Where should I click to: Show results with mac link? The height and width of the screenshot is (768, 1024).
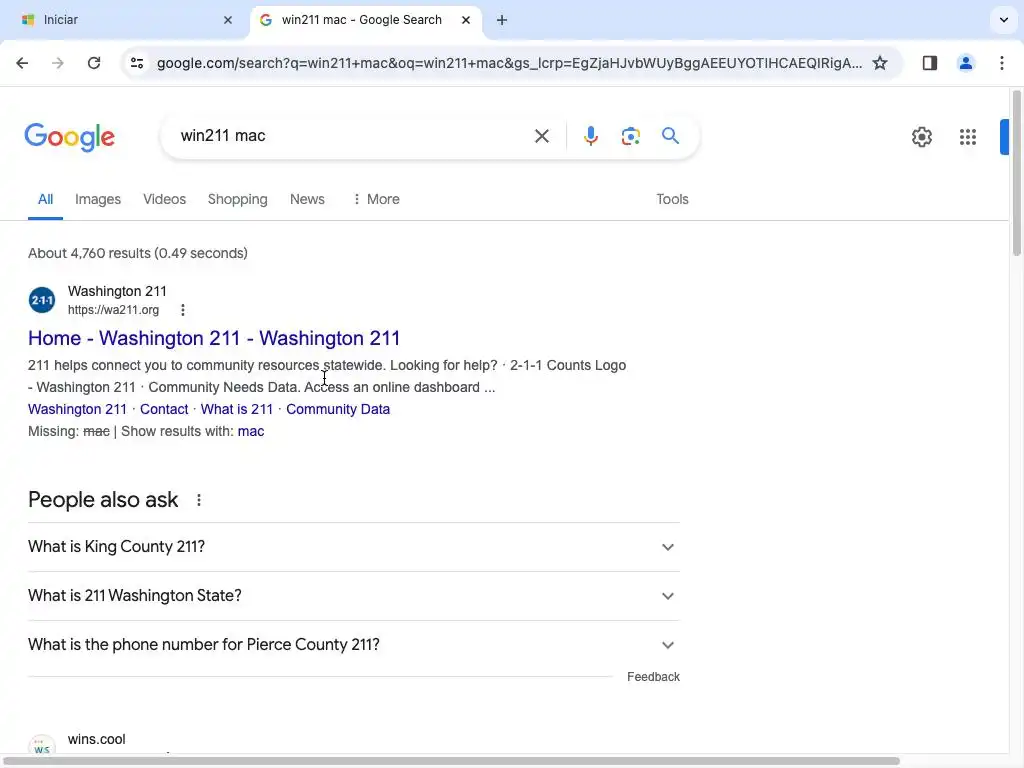click(x=251, y=432)
